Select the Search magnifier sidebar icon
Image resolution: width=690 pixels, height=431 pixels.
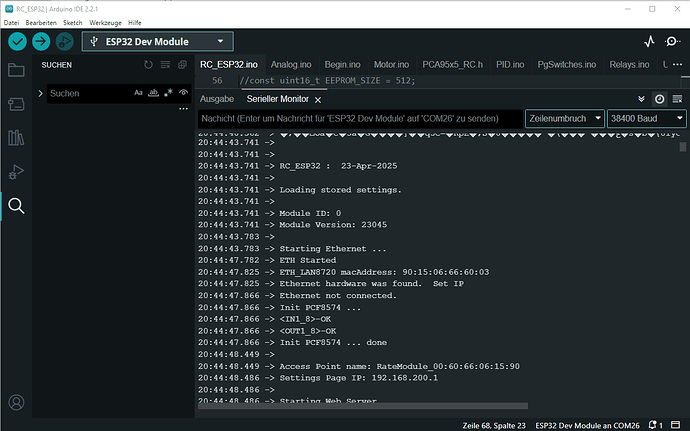point(16,206)
